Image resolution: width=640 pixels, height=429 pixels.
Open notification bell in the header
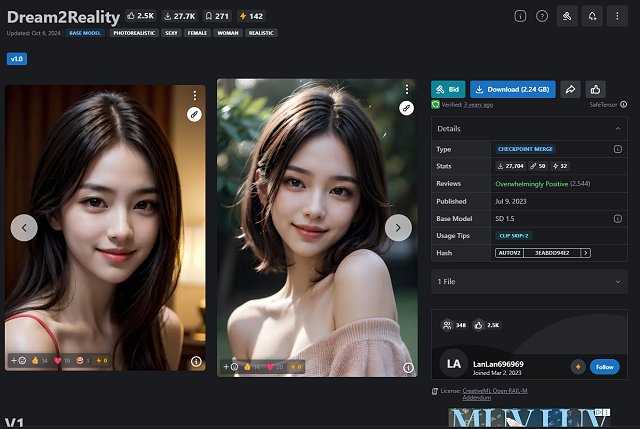(x=592, y=16)
